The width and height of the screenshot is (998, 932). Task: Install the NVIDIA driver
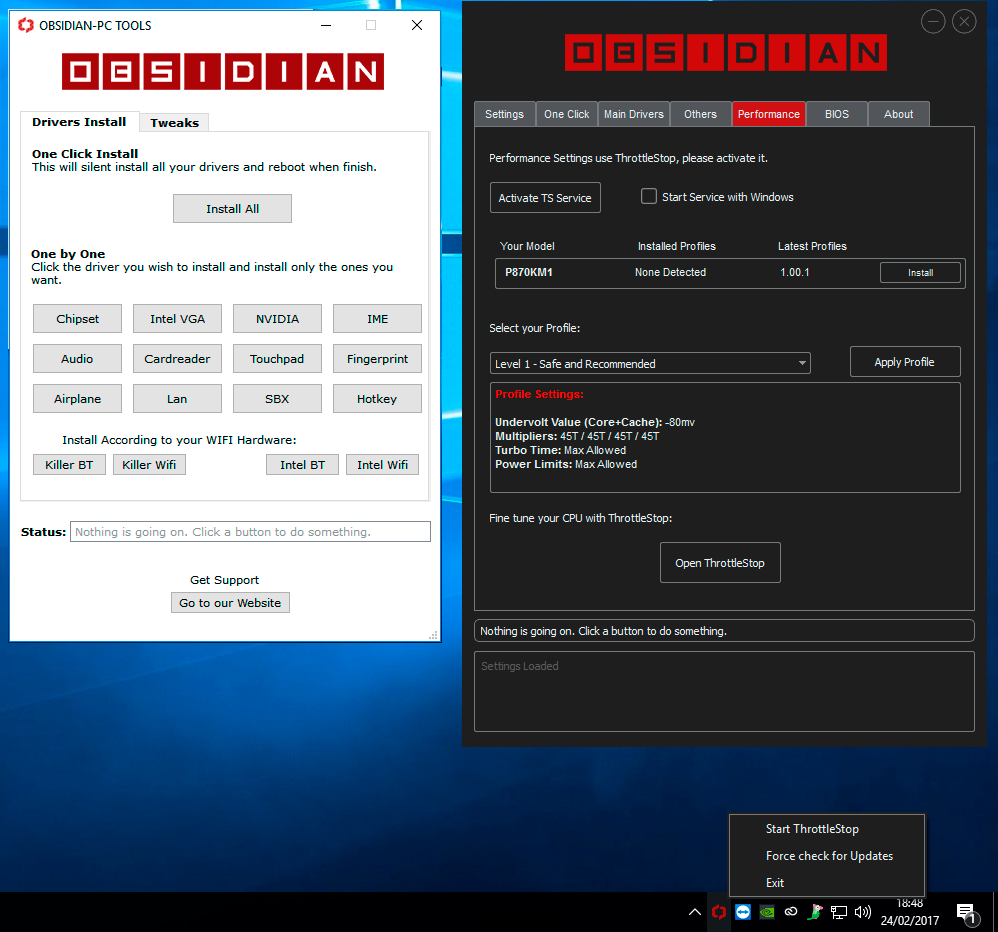(x=277, y=318)
